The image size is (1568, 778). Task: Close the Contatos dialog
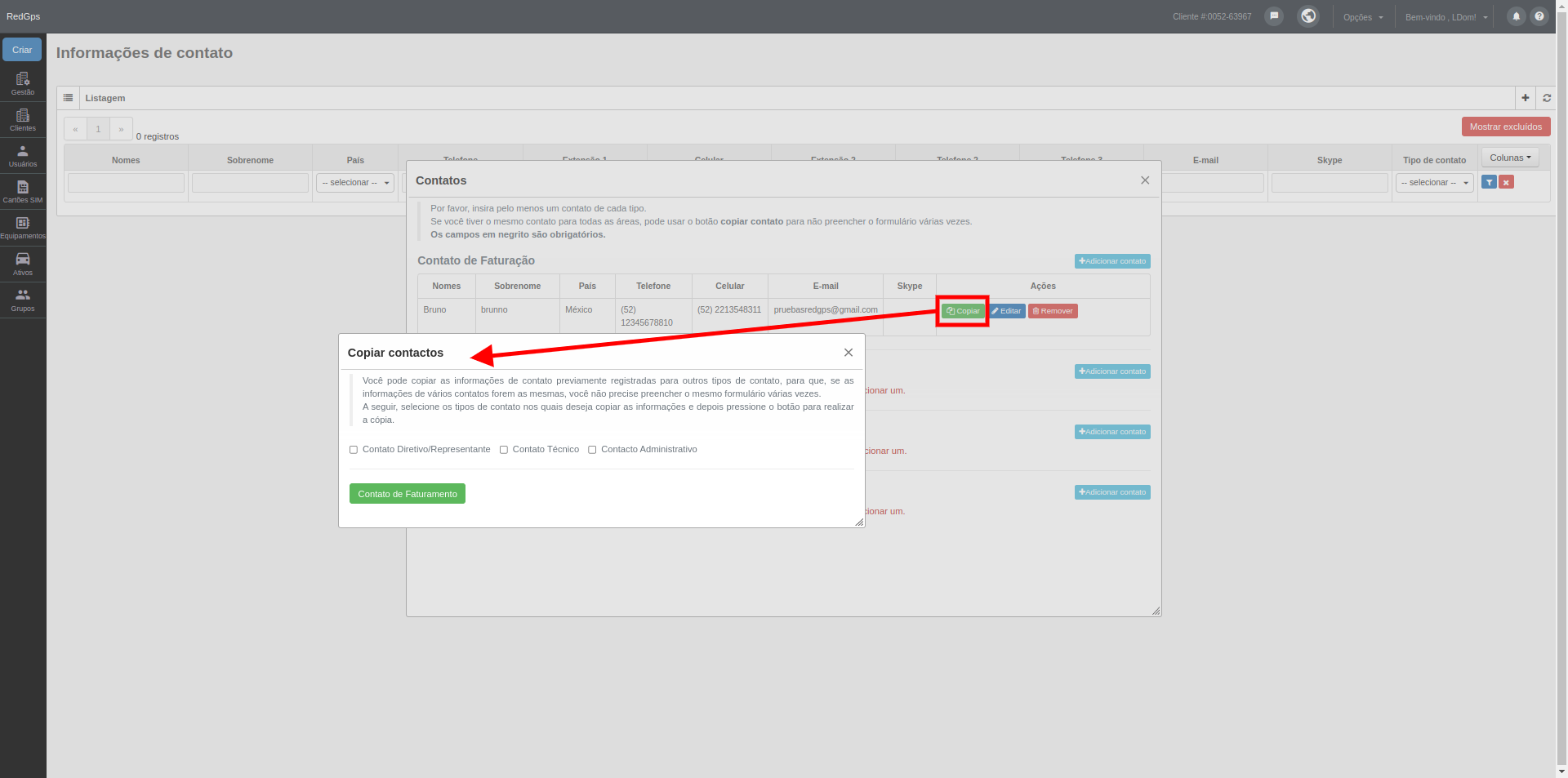point(1145,180)
